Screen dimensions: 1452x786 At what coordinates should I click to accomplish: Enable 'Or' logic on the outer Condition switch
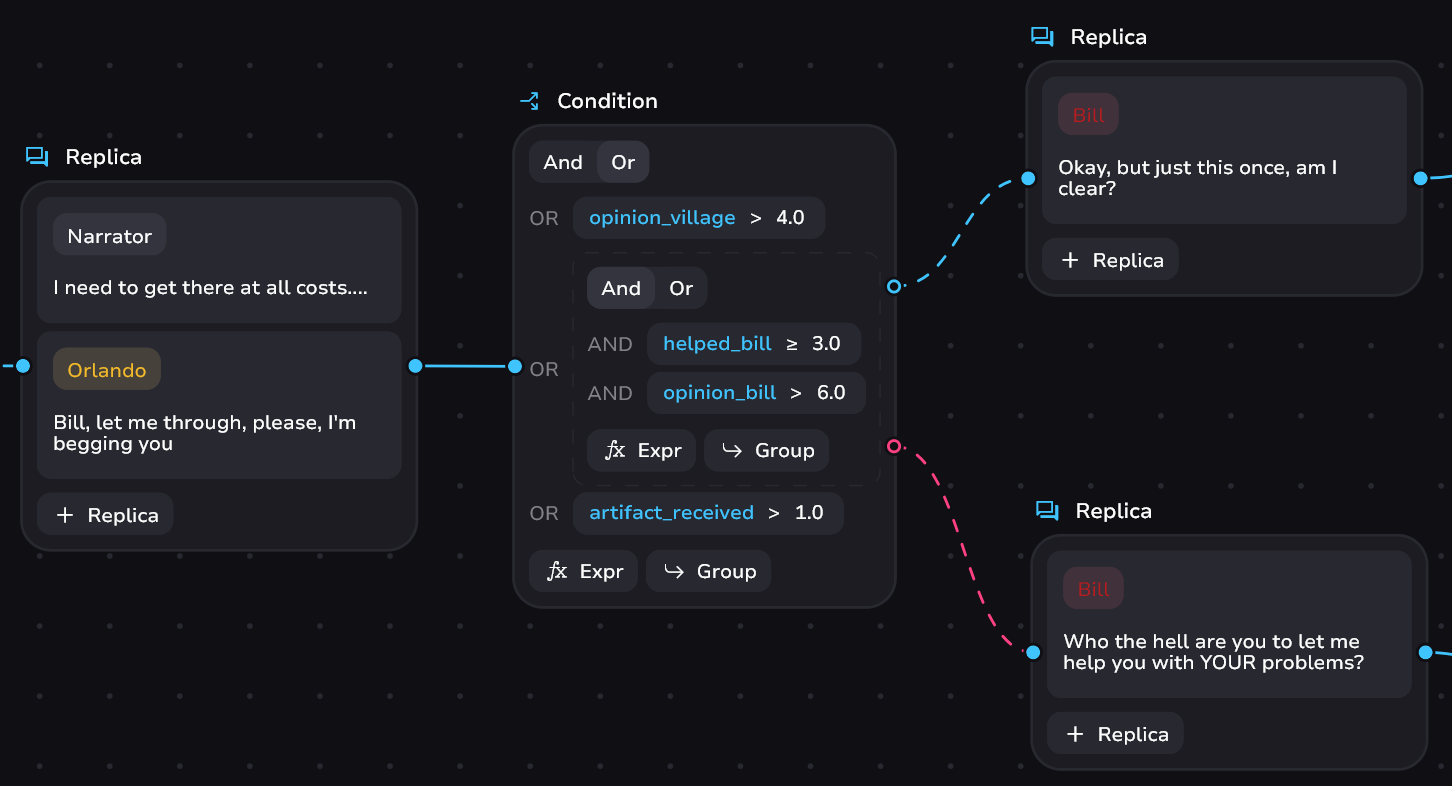point(622,161)
